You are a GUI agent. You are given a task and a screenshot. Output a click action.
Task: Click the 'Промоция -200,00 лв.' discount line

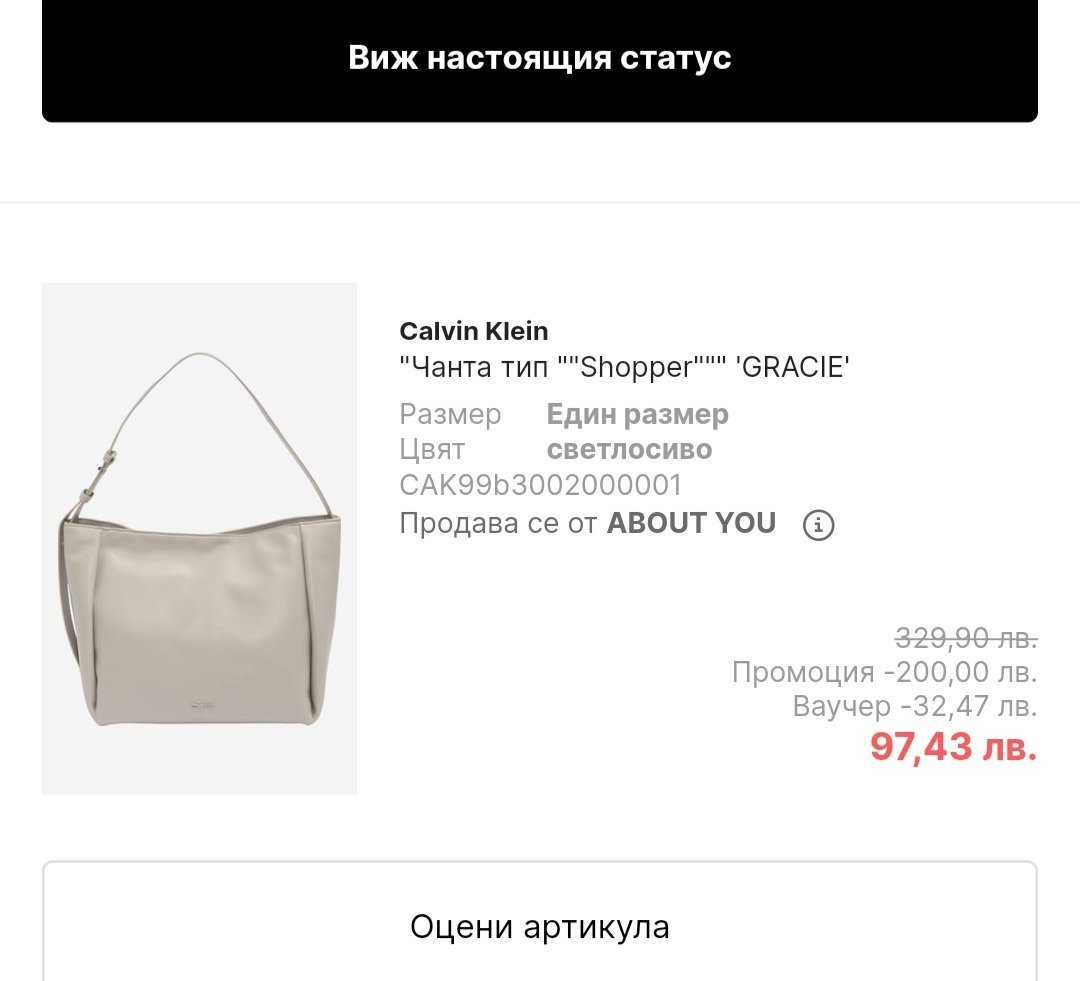[x=884, y=671]
